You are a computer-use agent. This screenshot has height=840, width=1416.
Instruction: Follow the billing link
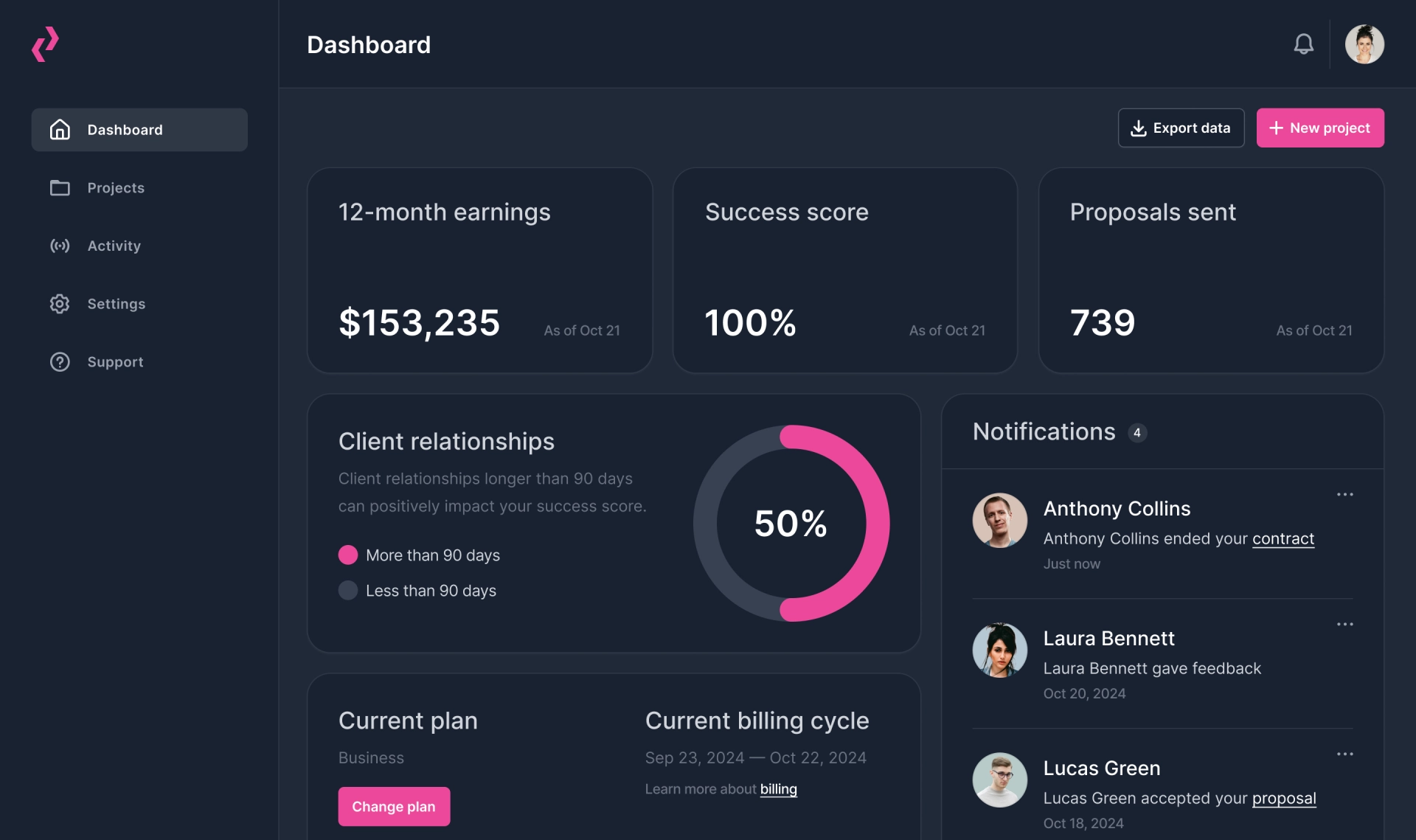pos(778,789)
